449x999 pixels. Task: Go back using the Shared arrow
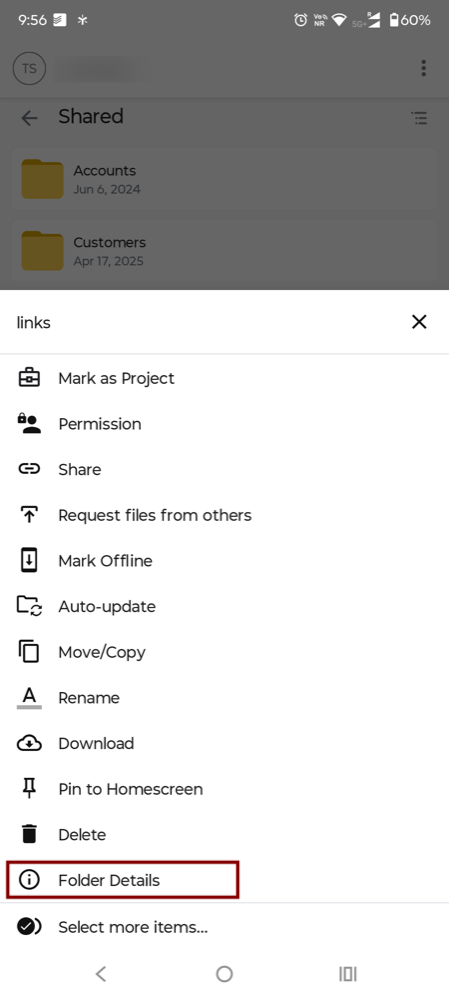(x=29, y=118)
